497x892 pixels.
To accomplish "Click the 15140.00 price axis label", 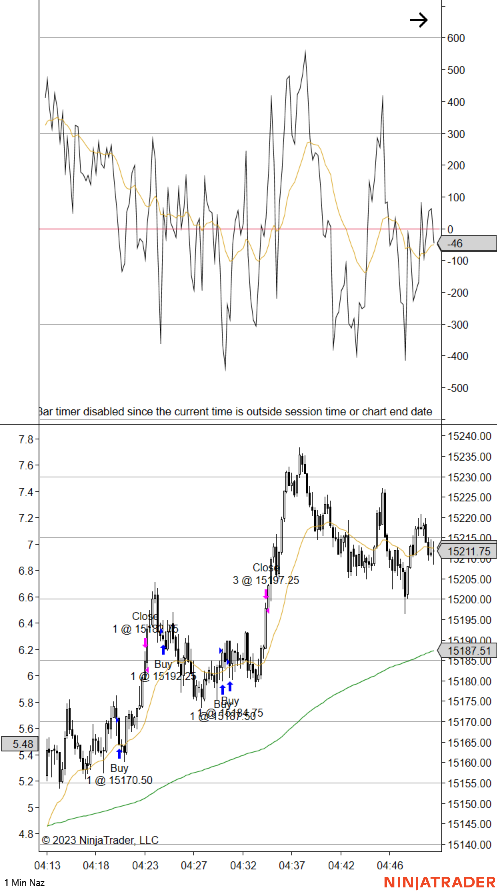I will pyautogui.click(x=469, y=845).
